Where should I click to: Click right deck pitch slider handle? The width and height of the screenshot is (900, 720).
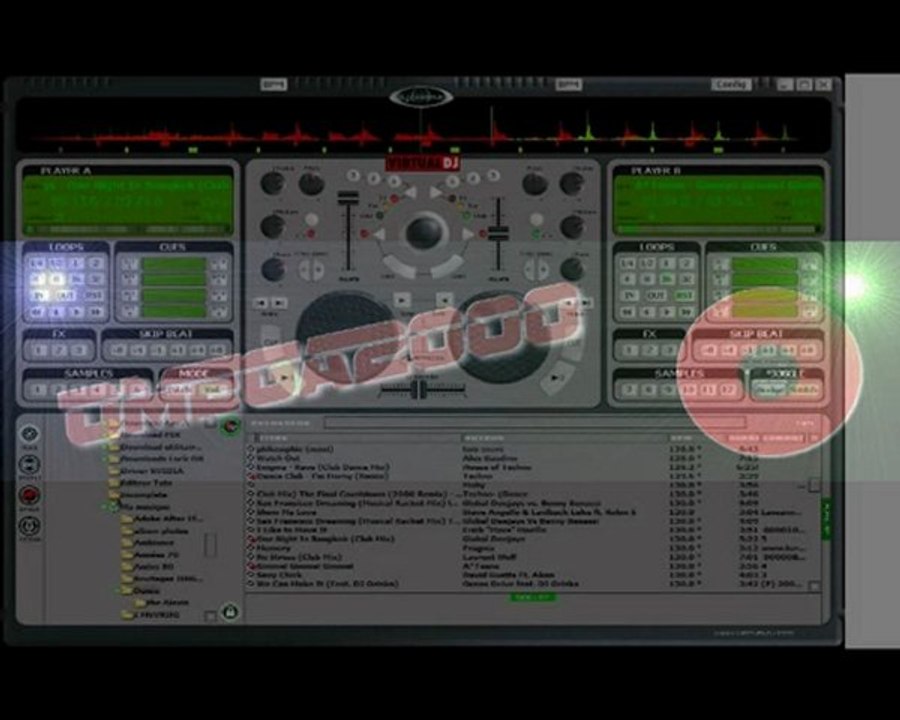point(498,233)
